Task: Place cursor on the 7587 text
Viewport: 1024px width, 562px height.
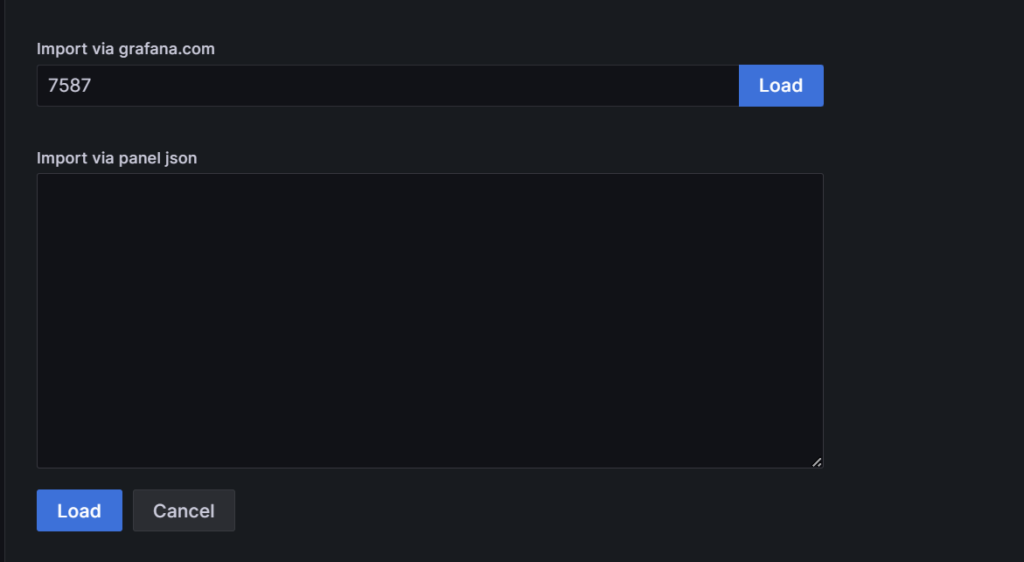Action: click(70, 86)
